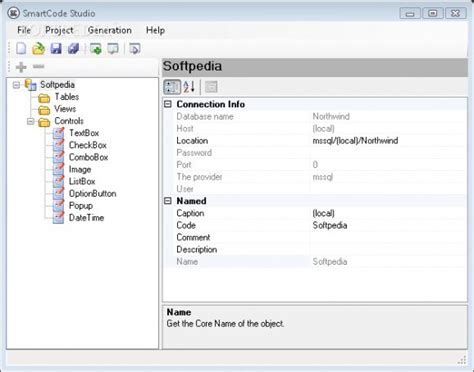Maximize the SmartCode Studio window

click(x=433, y=13)
